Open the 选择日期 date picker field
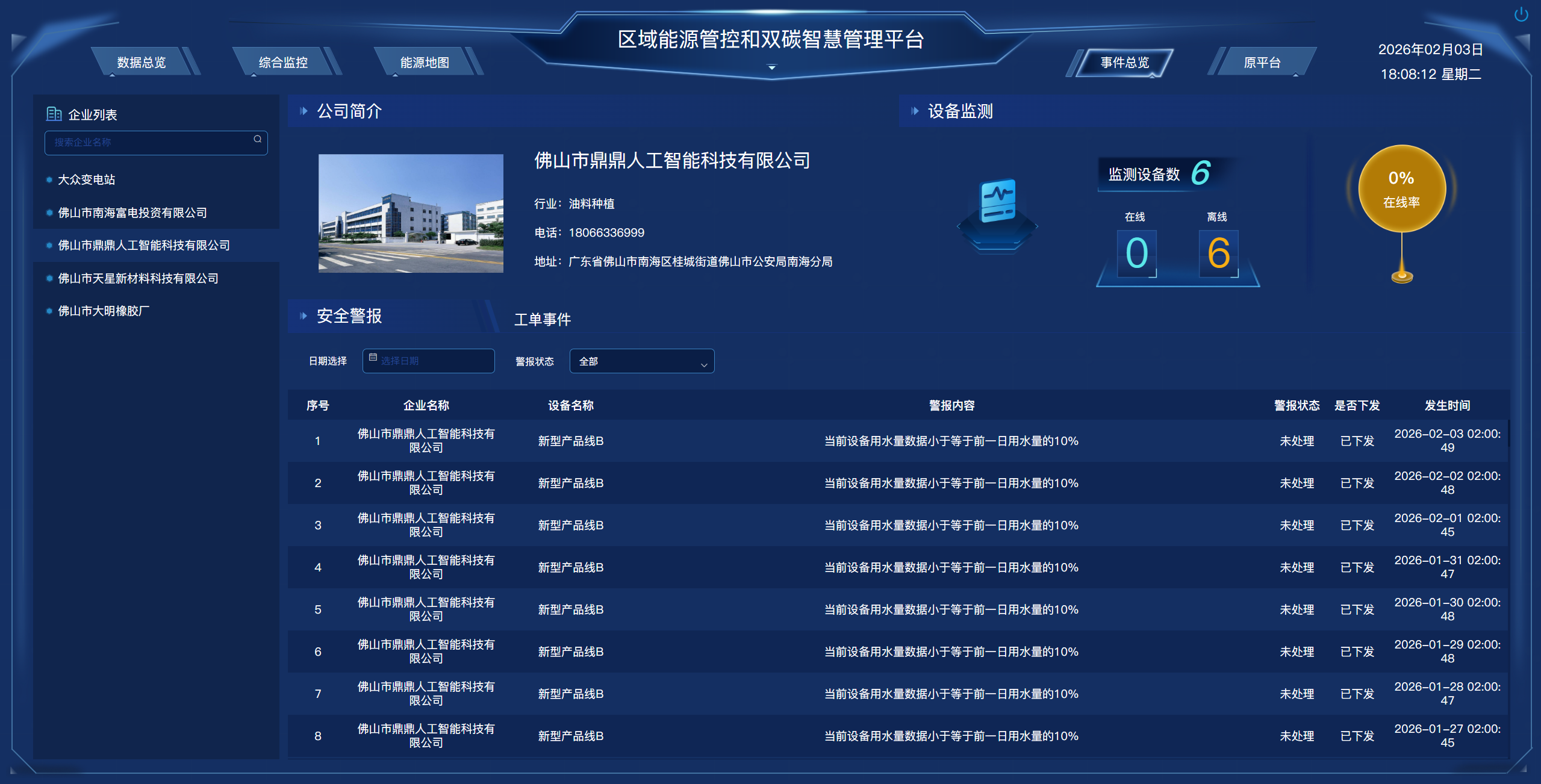The height and width of the screenshot is (784, 1541). (x=428, y=361)
